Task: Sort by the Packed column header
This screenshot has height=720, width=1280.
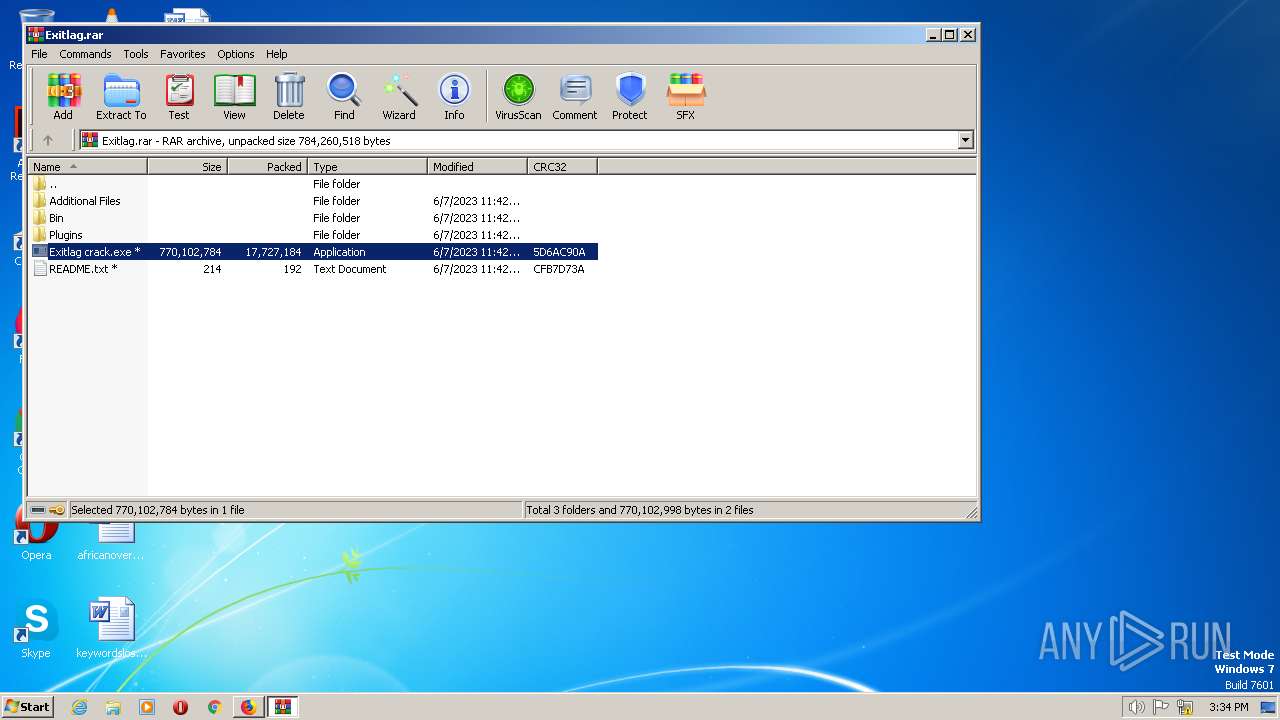Action: point(268,167)
